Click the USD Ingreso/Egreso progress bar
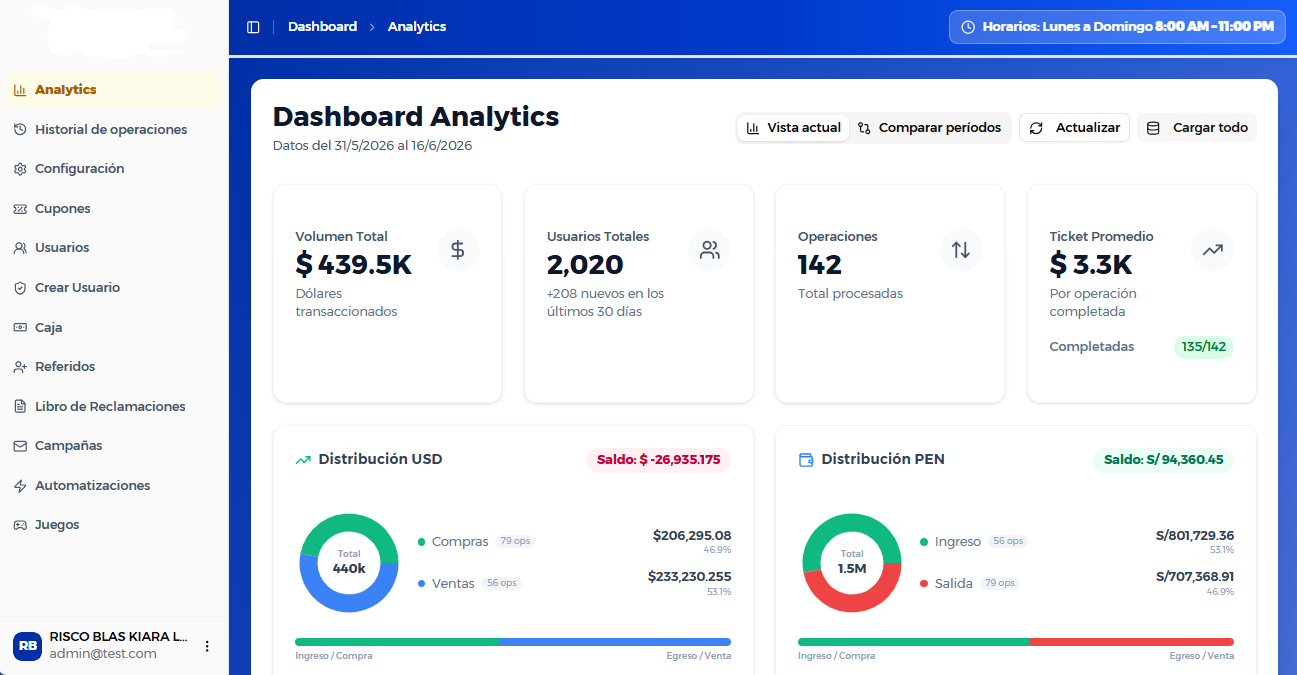 pos(513,642)
